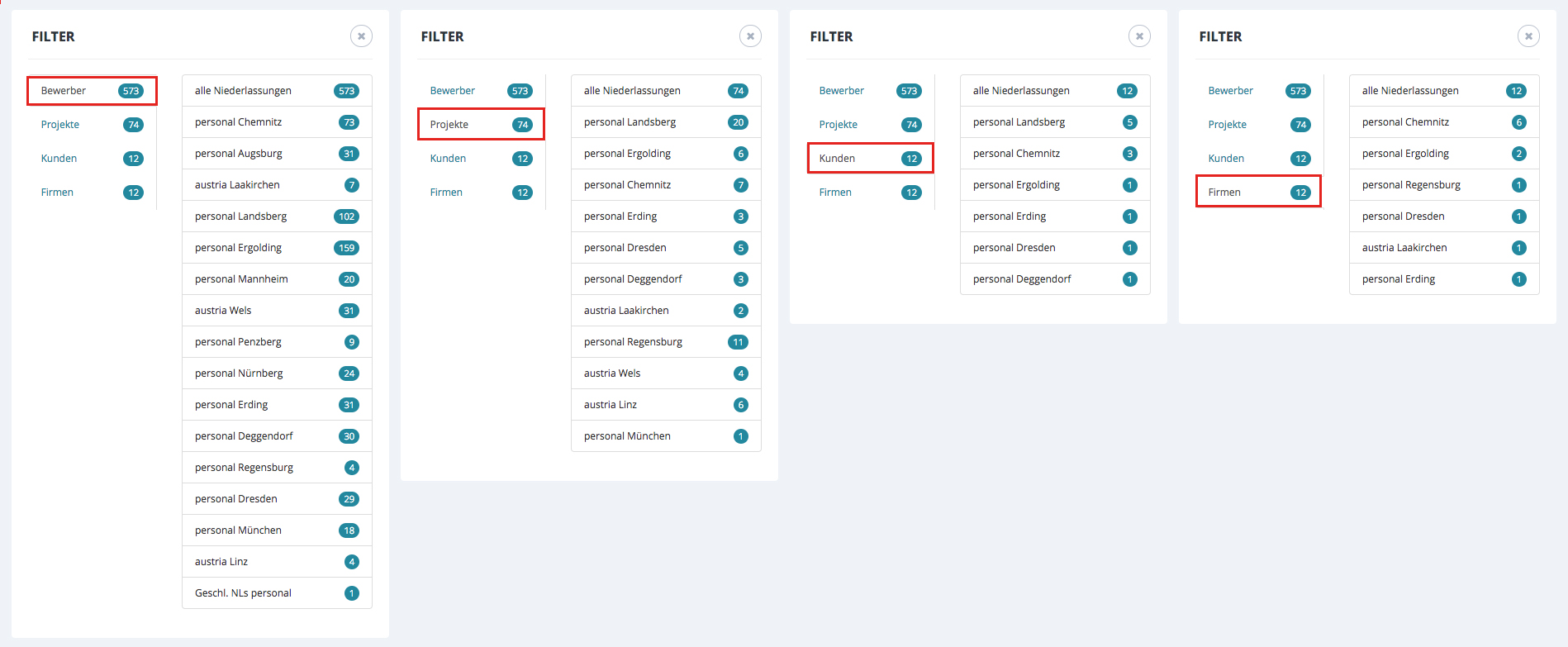Open the Geschl. NLs personal entry
The image size is (1568, 647).
pyautogui.click(x=277, y=593)
